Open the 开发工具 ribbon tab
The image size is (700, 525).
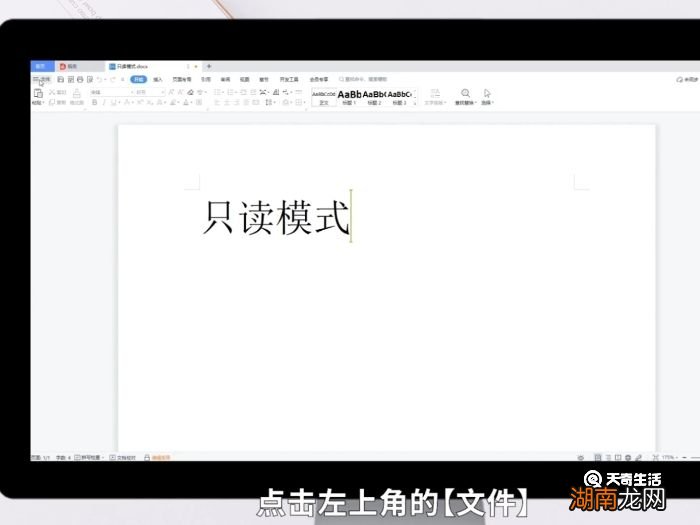tap(289, 79)
